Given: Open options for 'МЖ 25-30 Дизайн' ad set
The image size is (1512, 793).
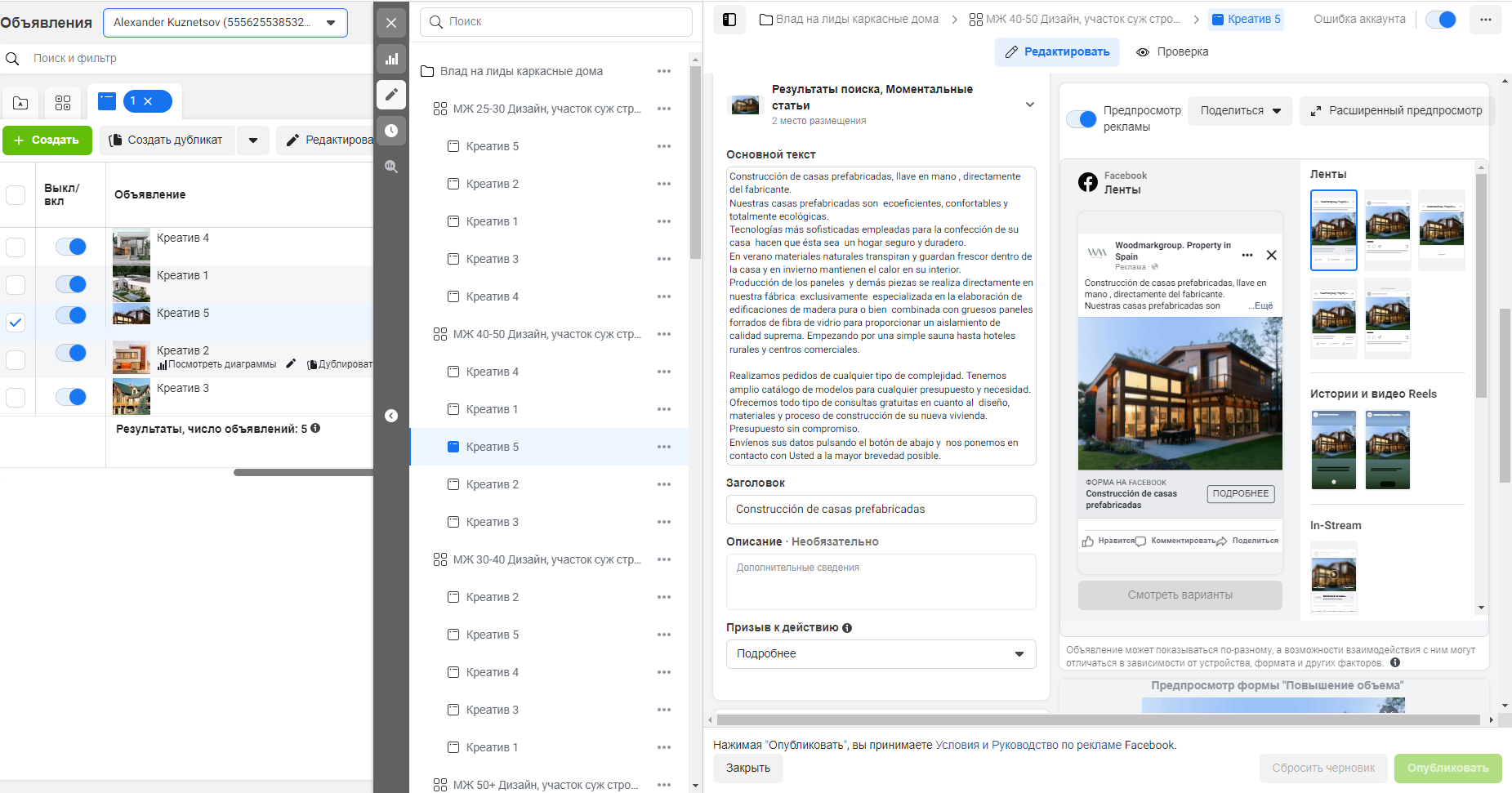Looking at the screenshot, I should pyautogui.click(x=664, y=109).
